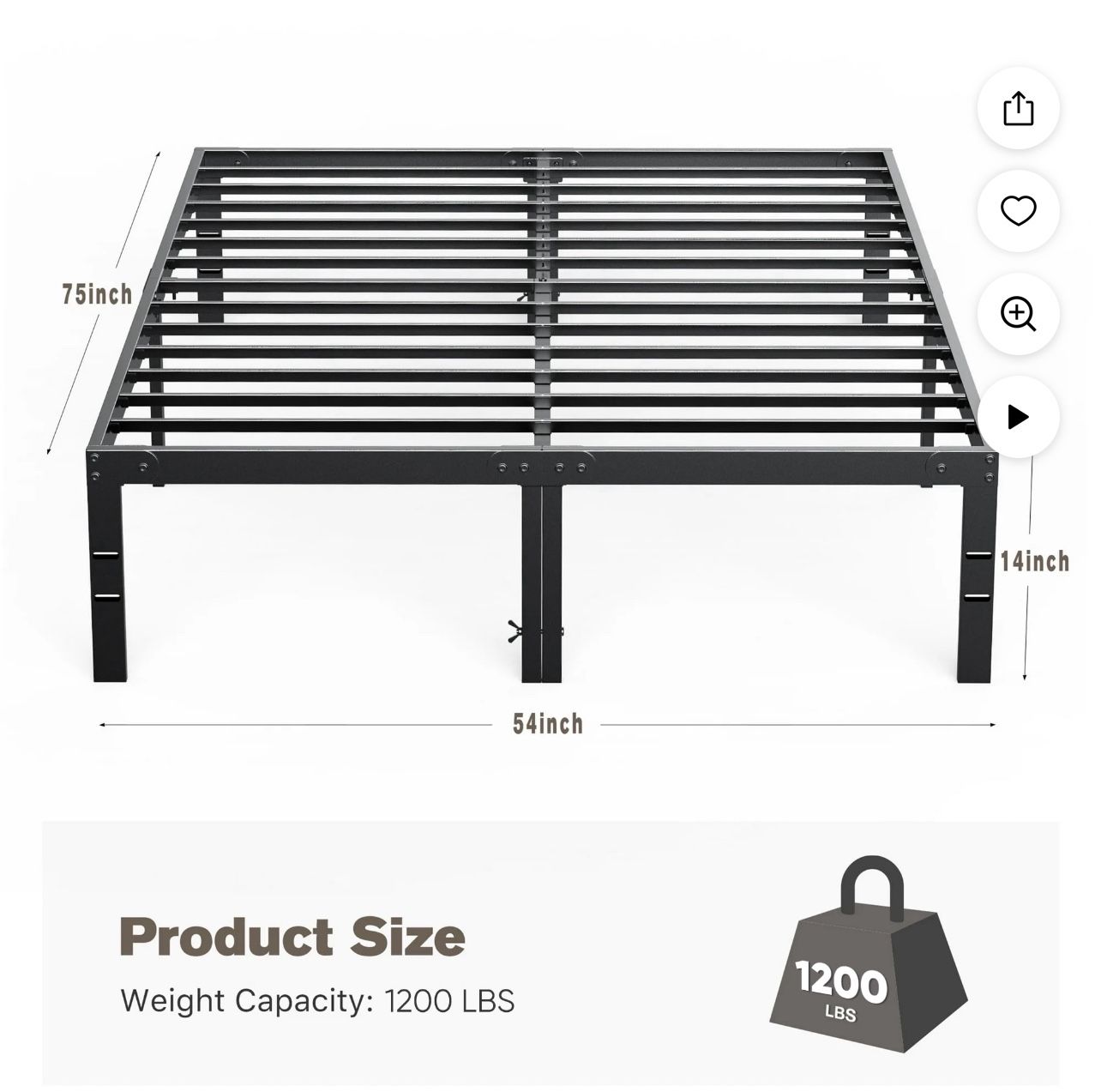Viewport: 1101px width, 1092px height.
Task: Click the zoom-in magnifier icon
Action: coord(1018,314)
